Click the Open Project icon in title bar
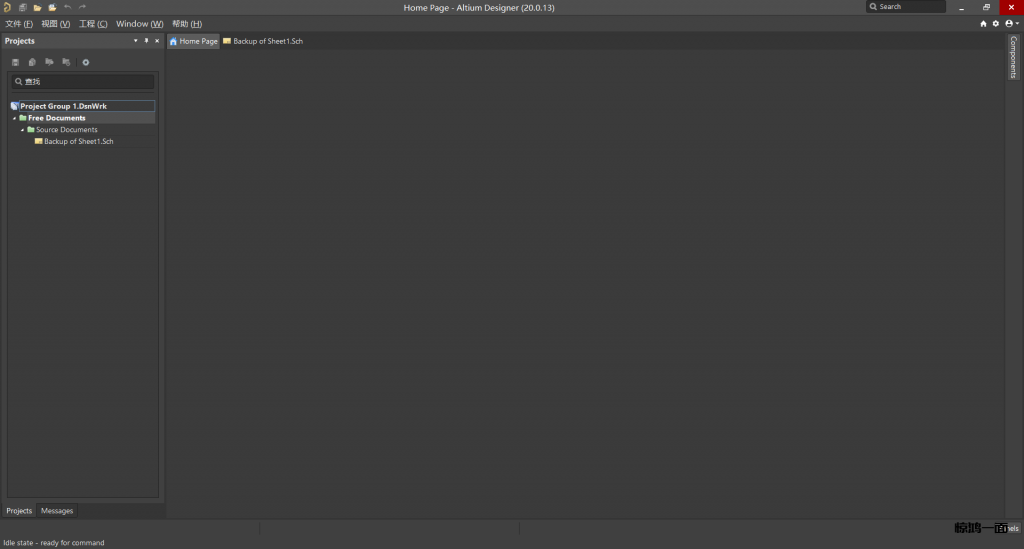The height and width of the screenshot is (549, 1024). click(52, 7)
